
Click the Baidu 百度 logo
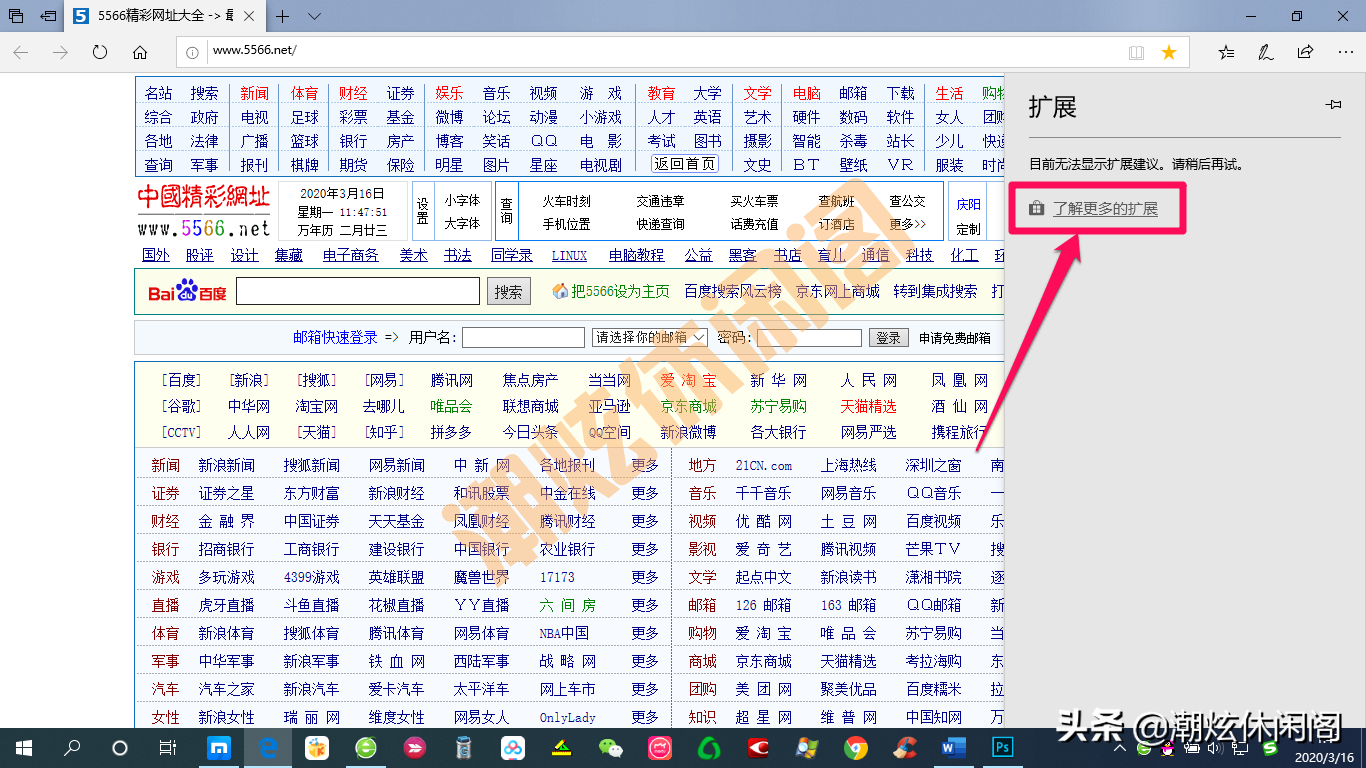pyautogui.click(x=187, y=291)
